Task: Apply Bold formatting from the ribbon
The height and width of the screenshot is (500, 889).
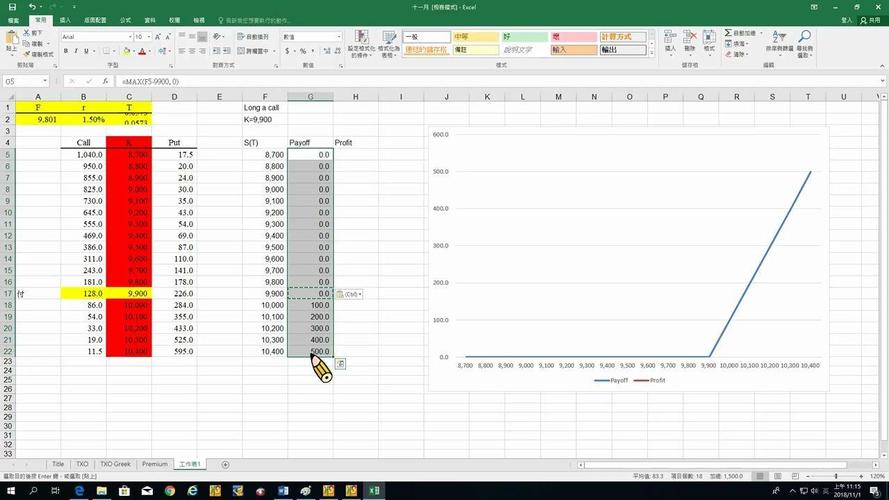Action: pos(65,51)
